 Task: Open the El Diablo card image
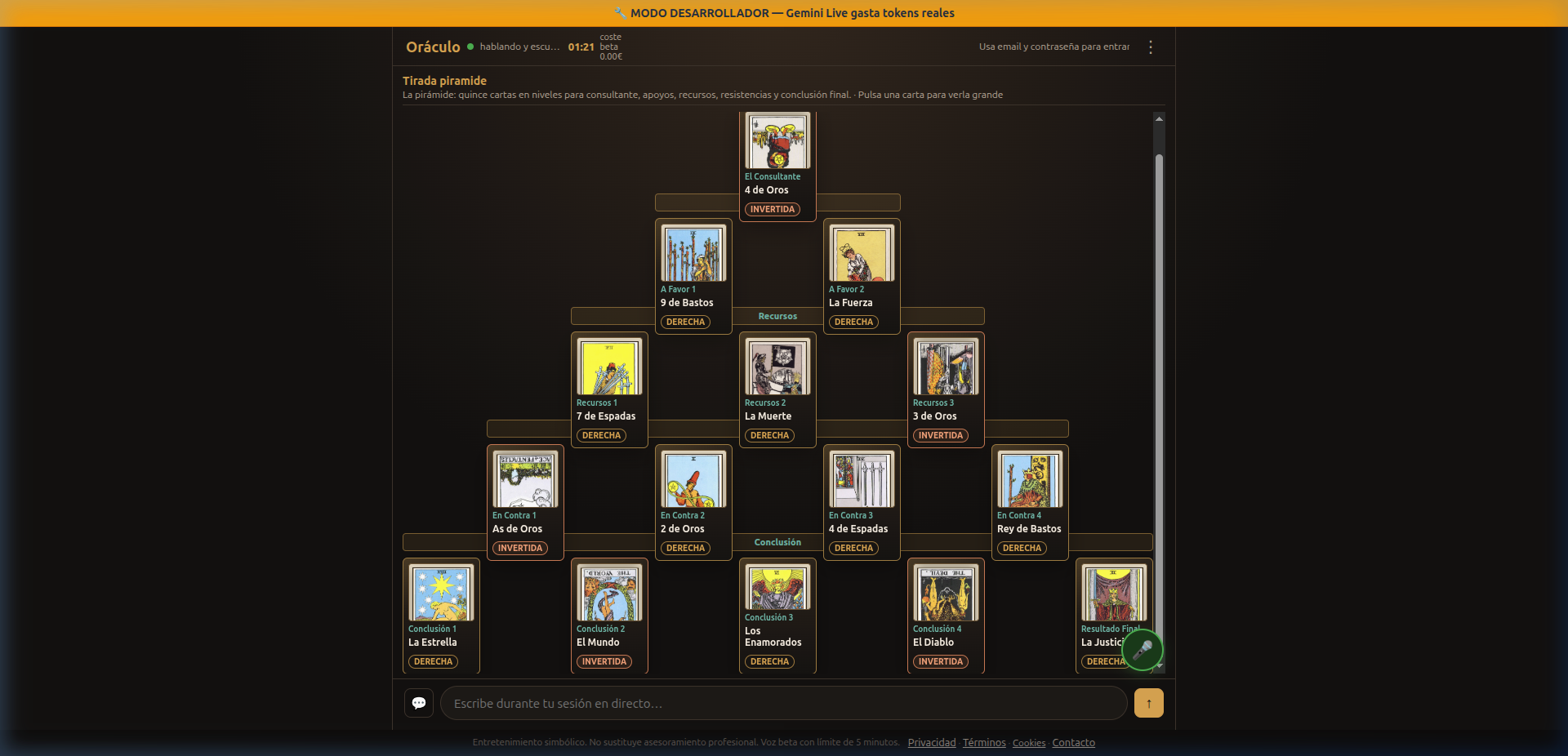click(x=946, y=593)
